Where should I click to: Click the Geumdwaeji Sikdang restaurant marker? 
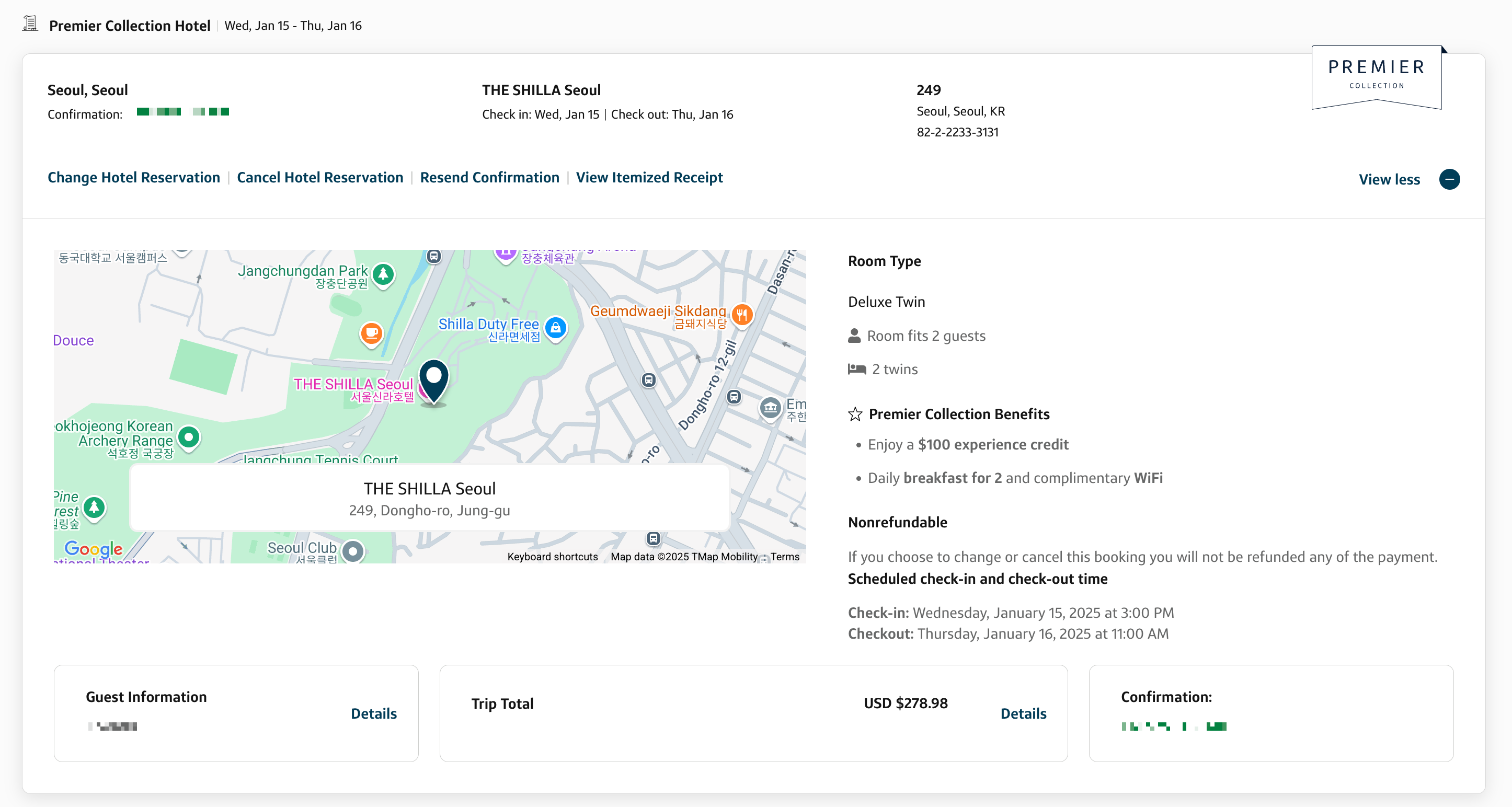742,314
